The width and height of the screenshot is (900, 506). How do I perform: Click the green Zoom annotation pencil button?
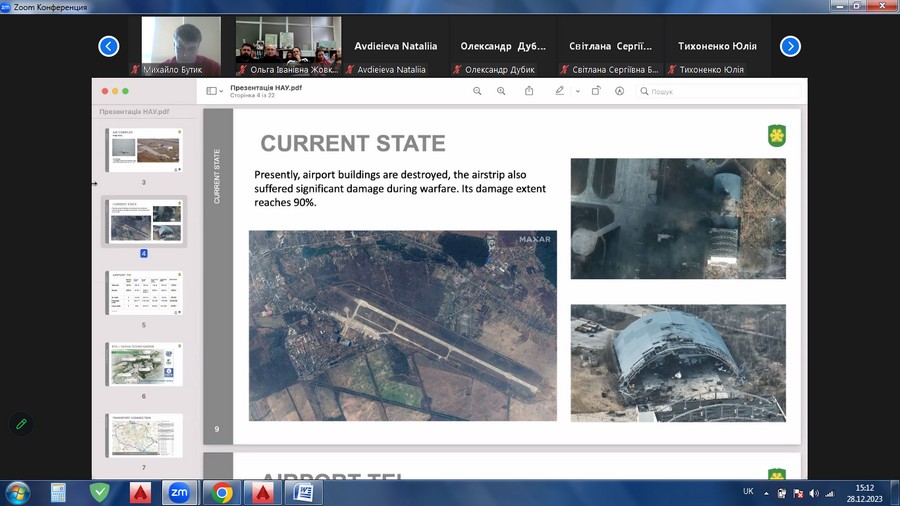(x=21, y=424)
